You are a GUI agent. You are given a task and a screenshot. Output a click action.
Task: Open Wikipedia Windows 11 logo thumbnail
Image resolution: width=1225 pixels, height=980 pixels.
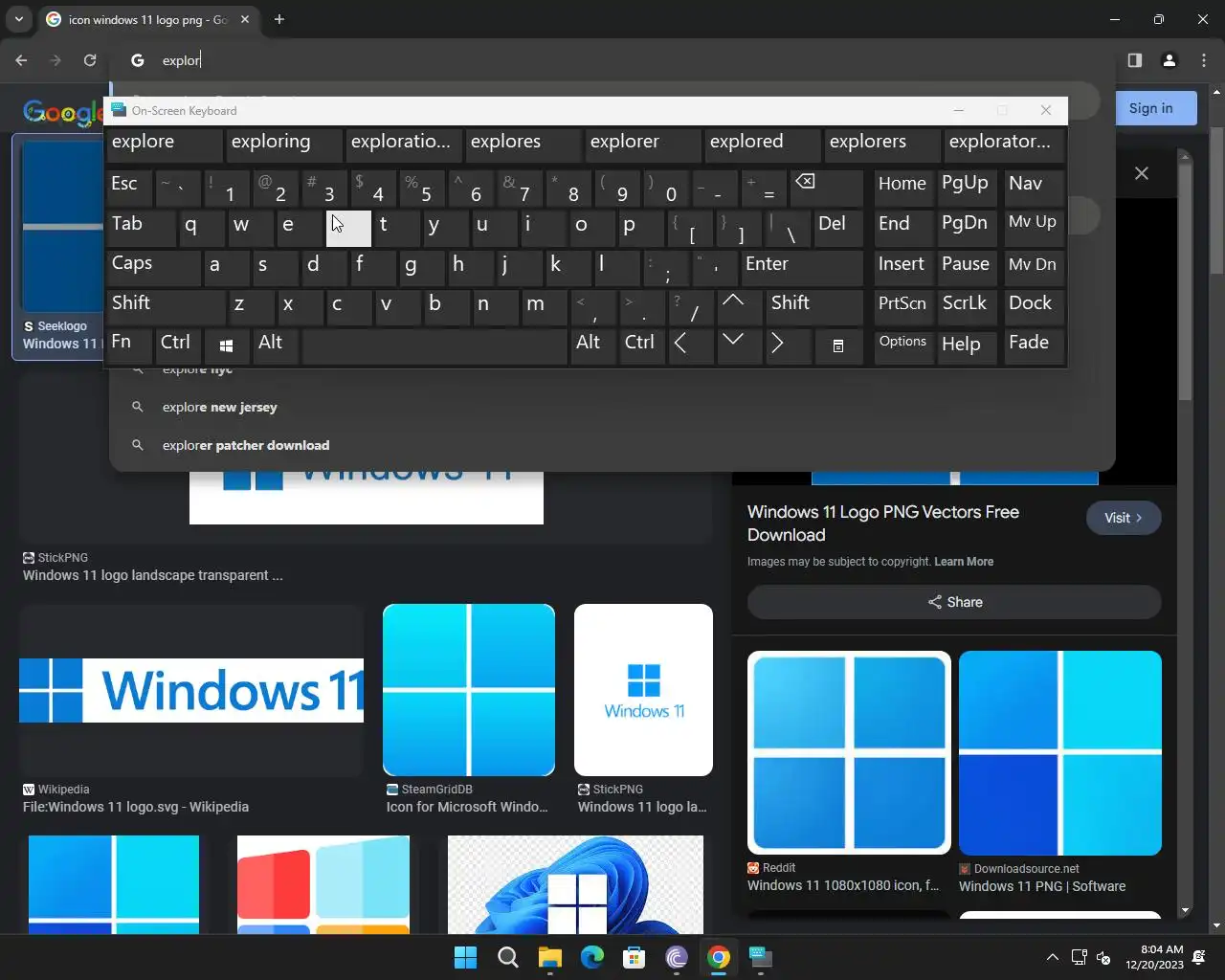pyautogui.click(x=191, y=690)
